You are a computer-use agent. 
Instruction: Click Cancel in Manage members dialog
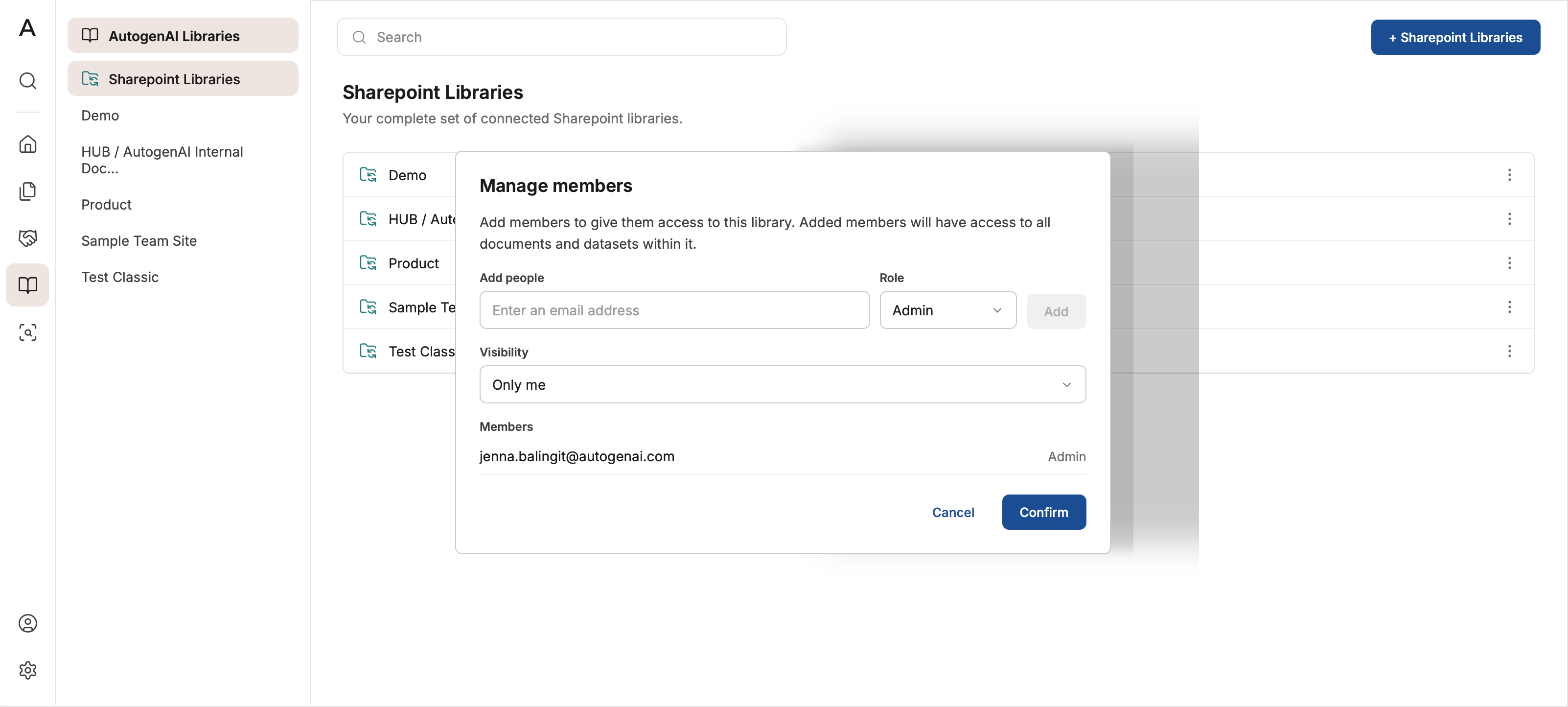point(953,512)
